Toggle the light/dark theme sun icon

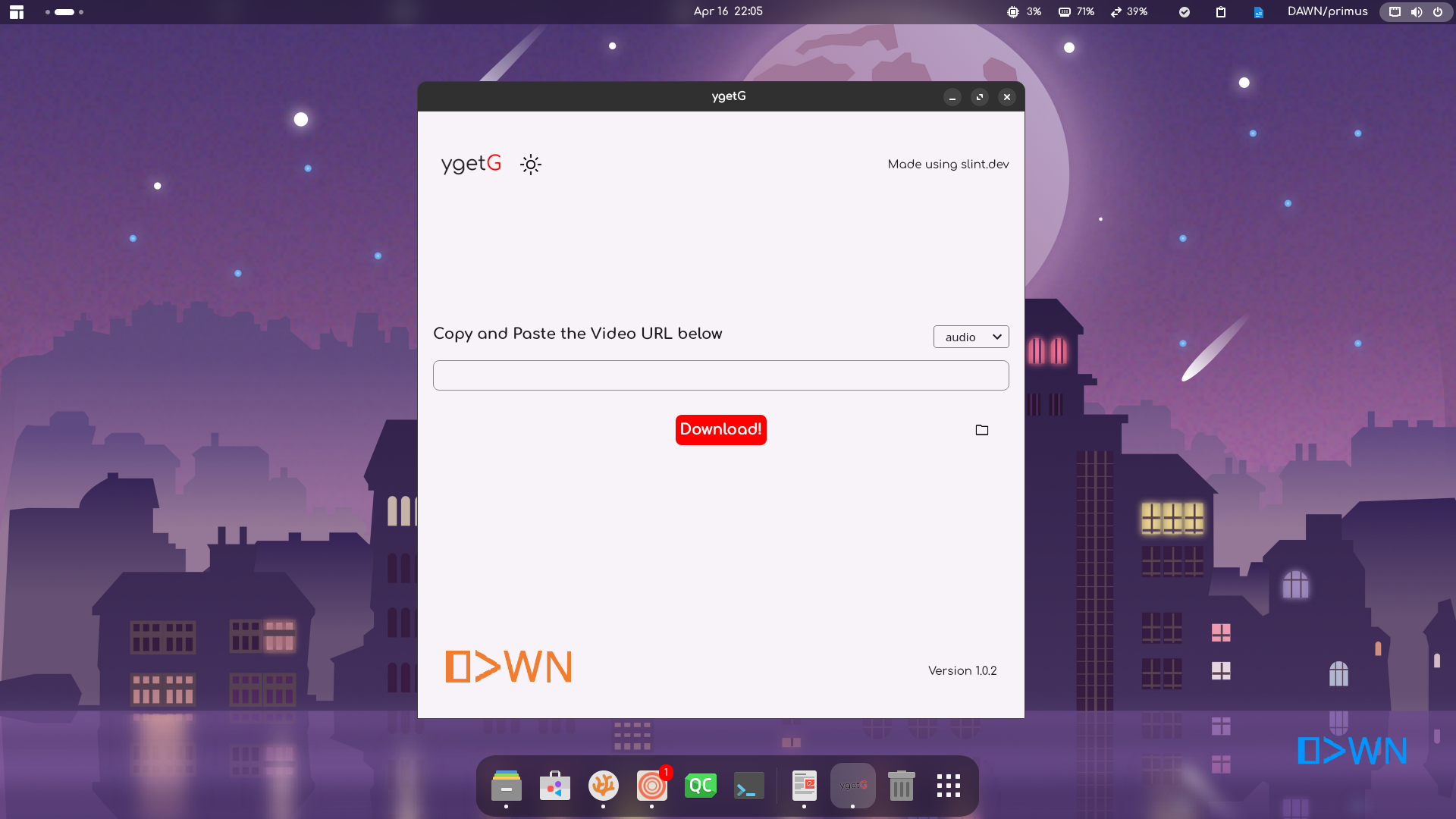point(531,165)
